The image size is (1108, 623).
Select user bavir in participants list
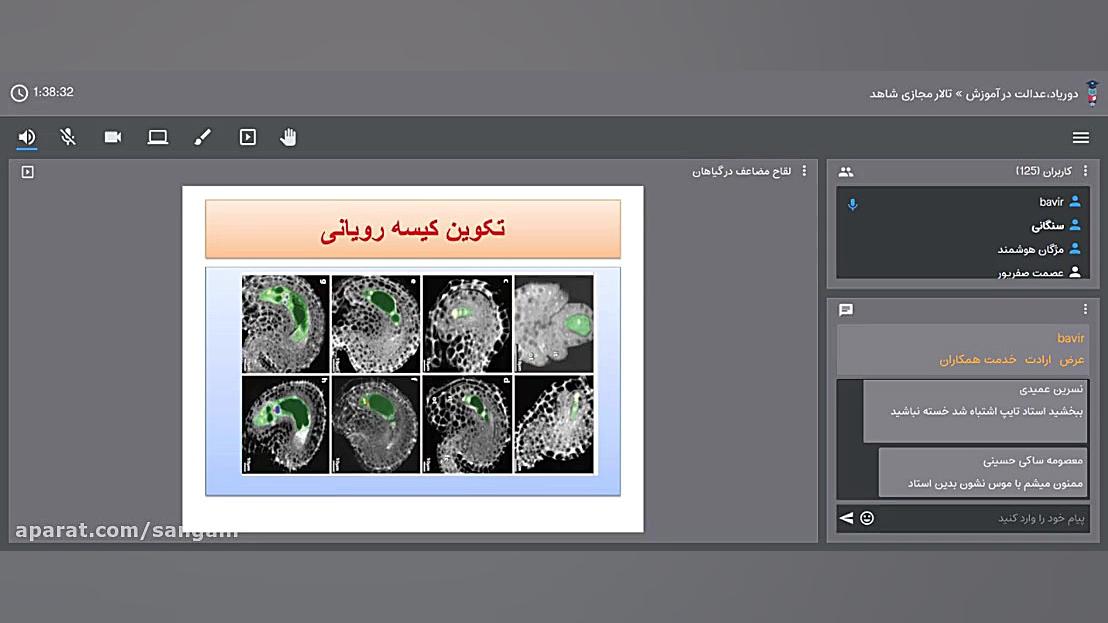coord(1050,202)
